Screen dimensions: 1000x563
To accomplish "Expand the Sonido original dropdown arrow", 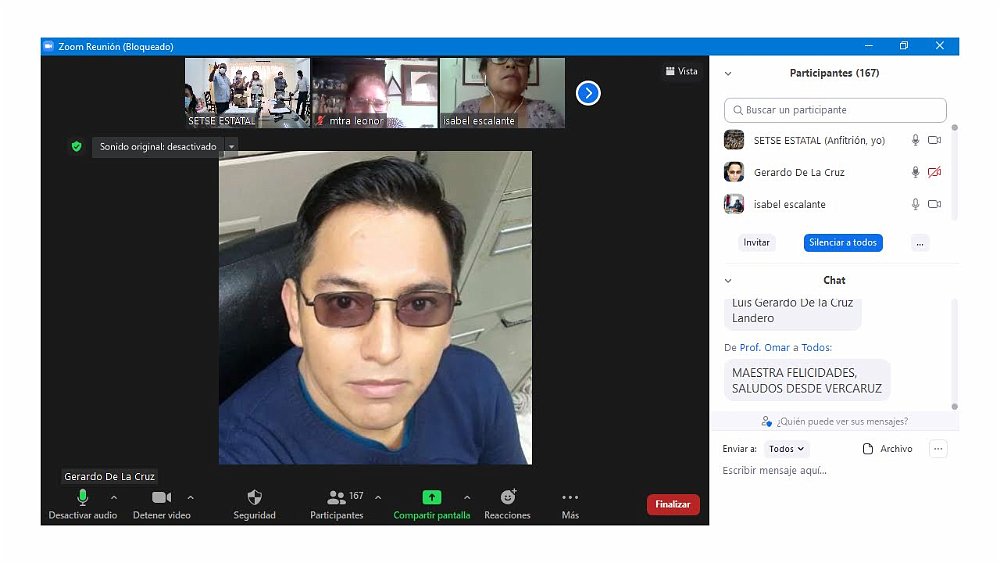I will (x=231, y=147).
